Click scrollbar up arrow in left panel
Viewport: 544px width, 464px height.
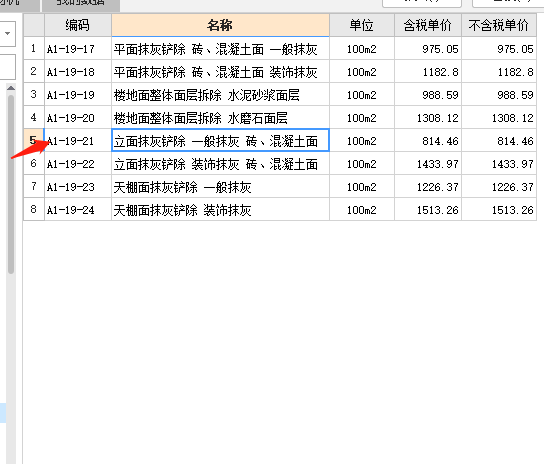(11, 88)
